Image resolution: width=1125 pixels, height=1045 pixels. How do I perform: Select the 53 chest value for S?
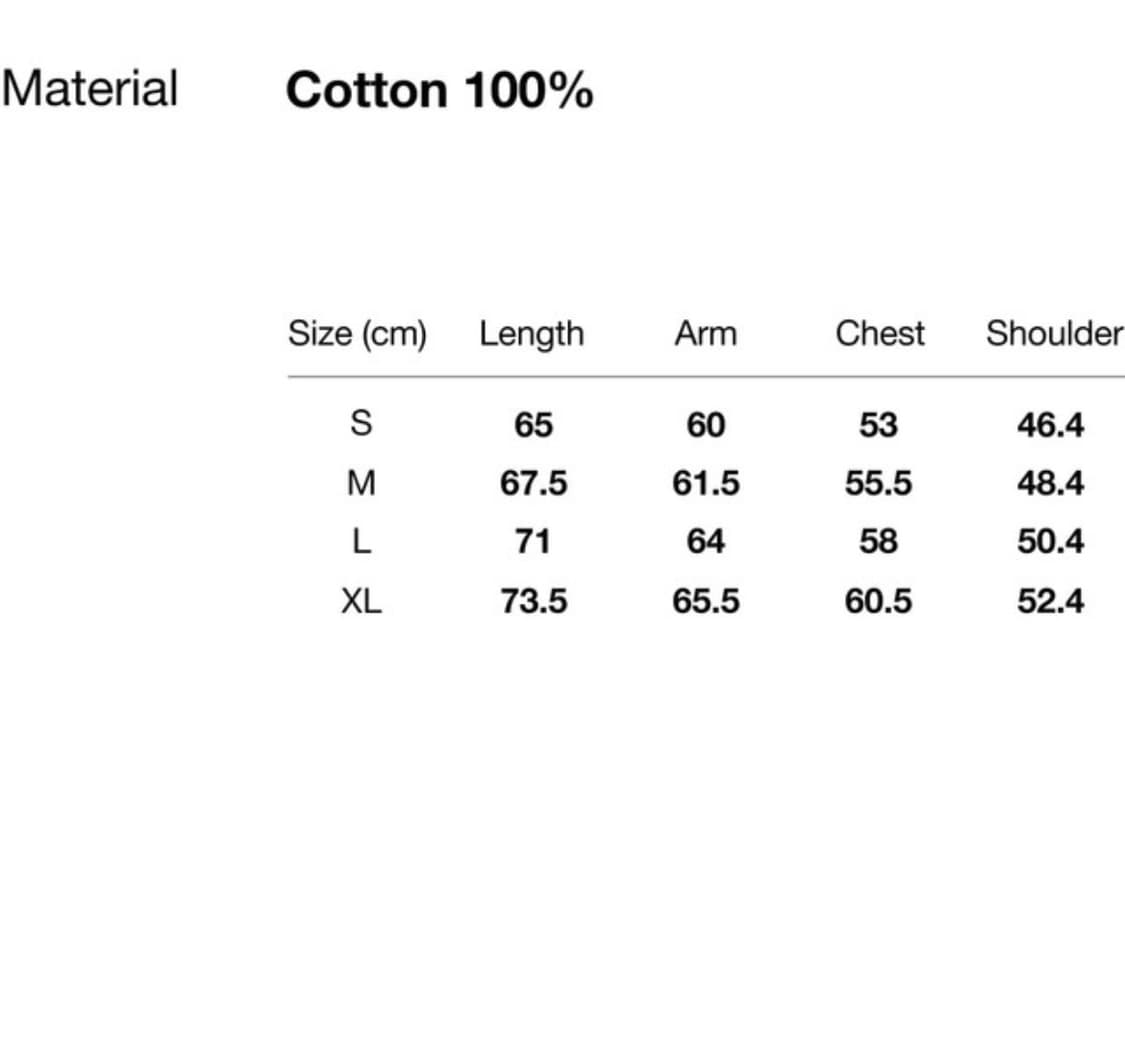(x=878, y=425)
